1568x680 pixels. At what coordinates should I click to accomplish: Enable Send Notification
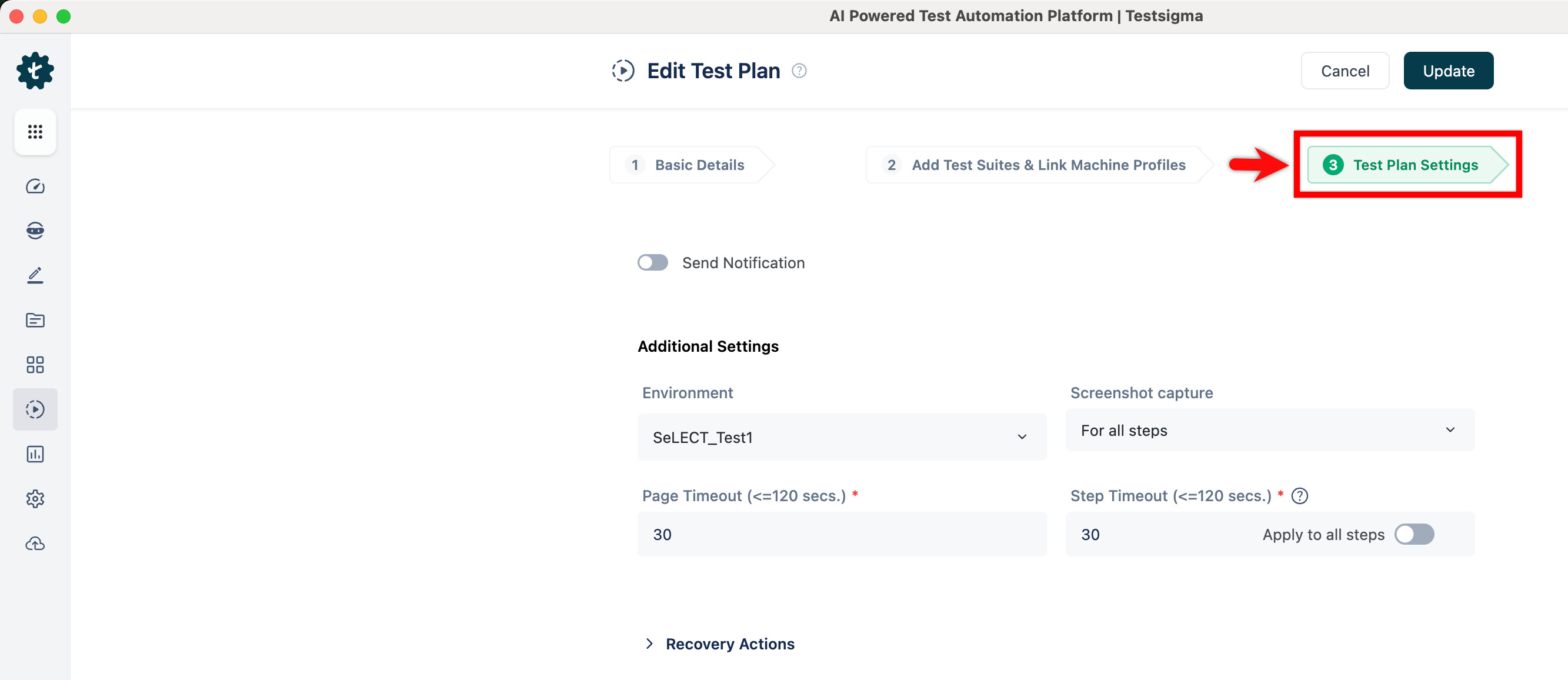coord(652,262)
